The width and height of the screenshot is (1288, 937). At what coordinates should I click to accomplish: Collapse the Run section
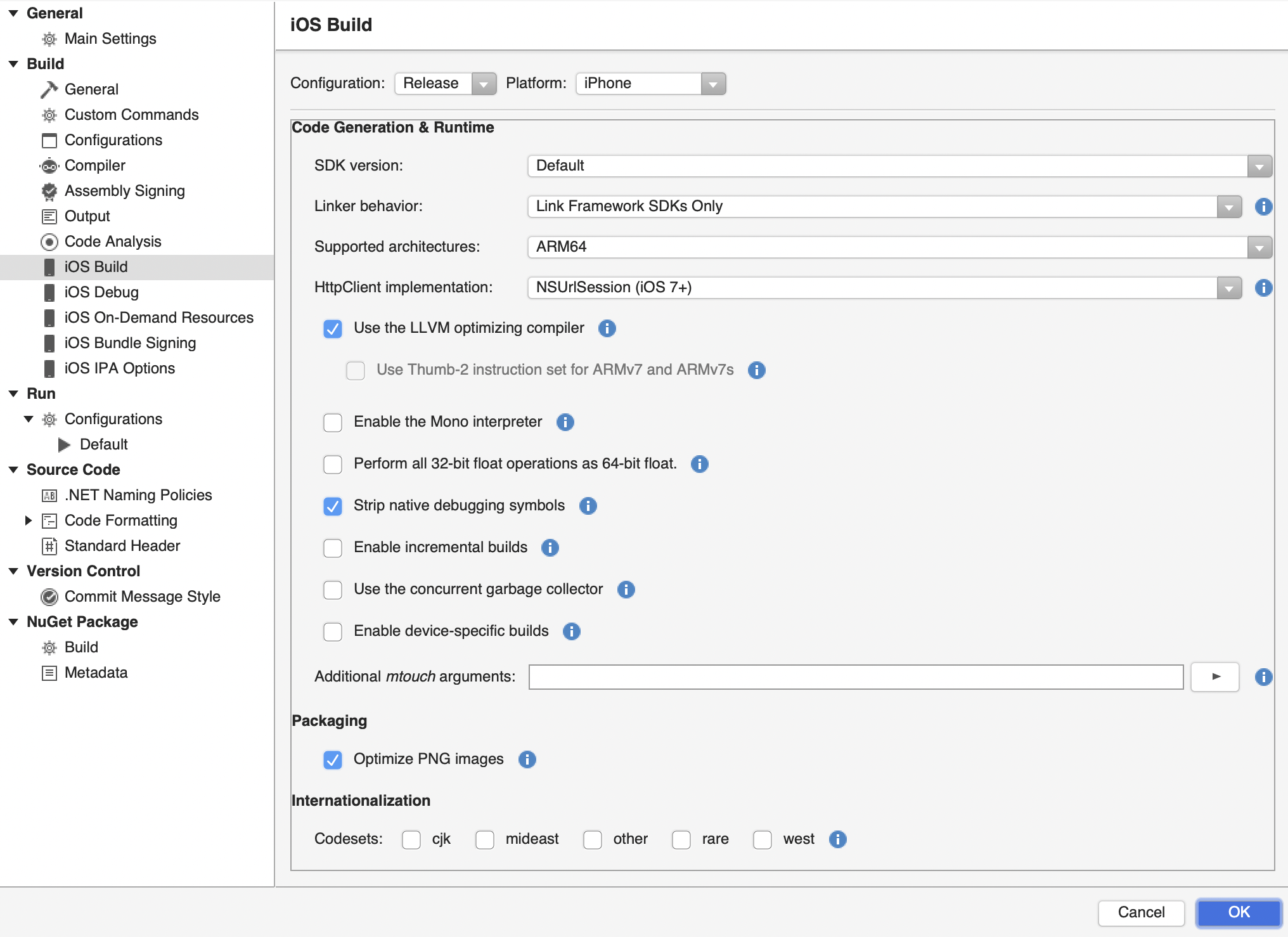pos(13,394)
